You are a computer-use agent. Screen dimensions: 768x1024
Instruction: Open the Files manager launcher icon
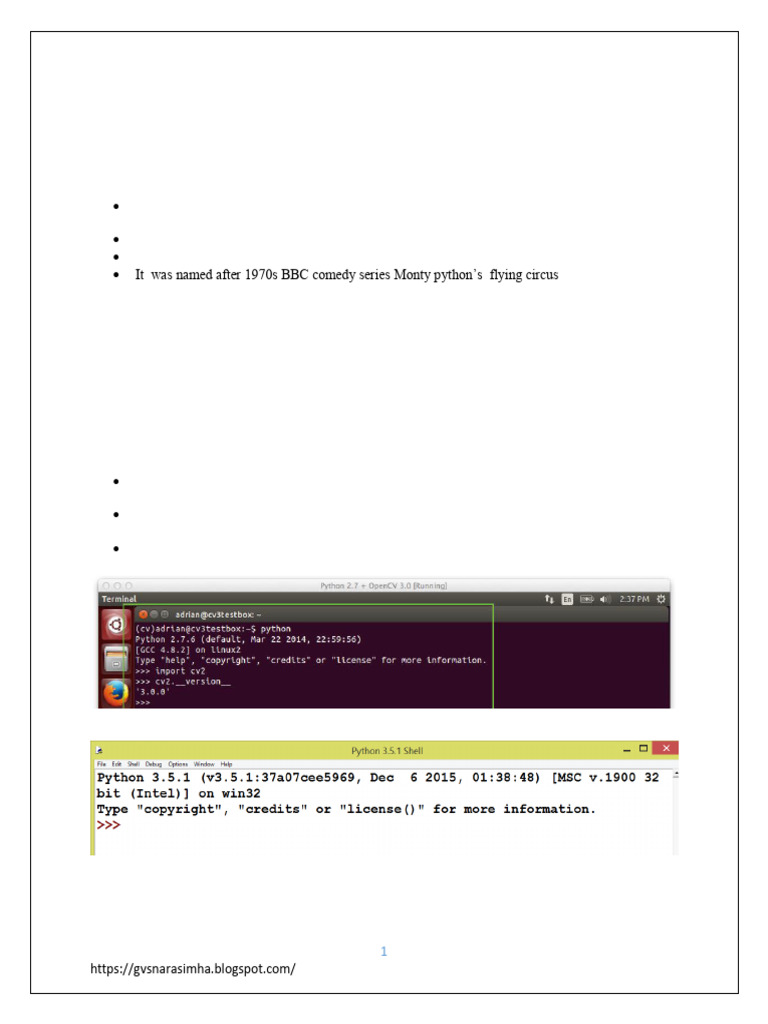click(116, 658)
